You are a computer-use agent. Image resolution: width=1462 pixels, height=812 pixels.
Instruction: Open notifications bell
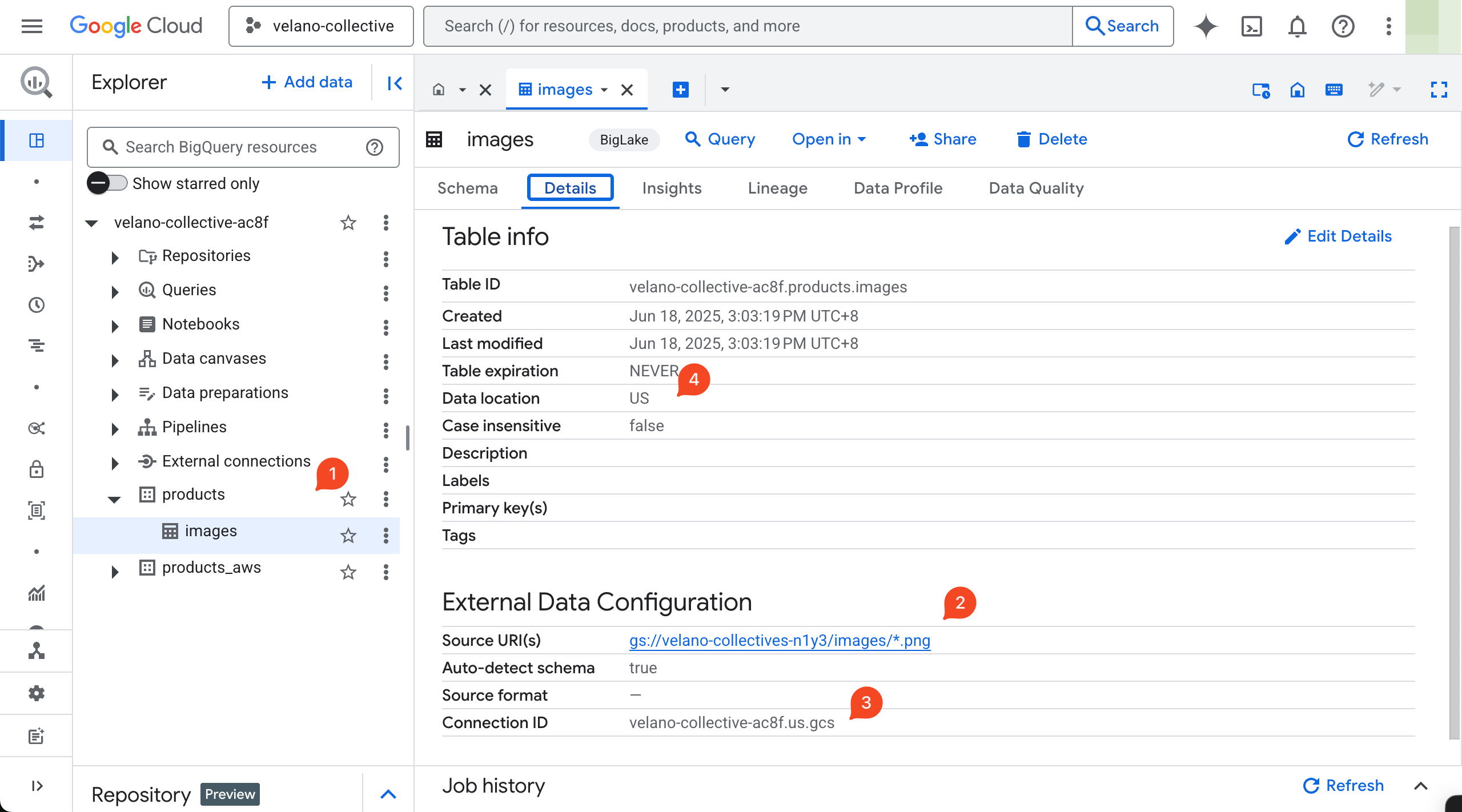tap(1297, 26)
